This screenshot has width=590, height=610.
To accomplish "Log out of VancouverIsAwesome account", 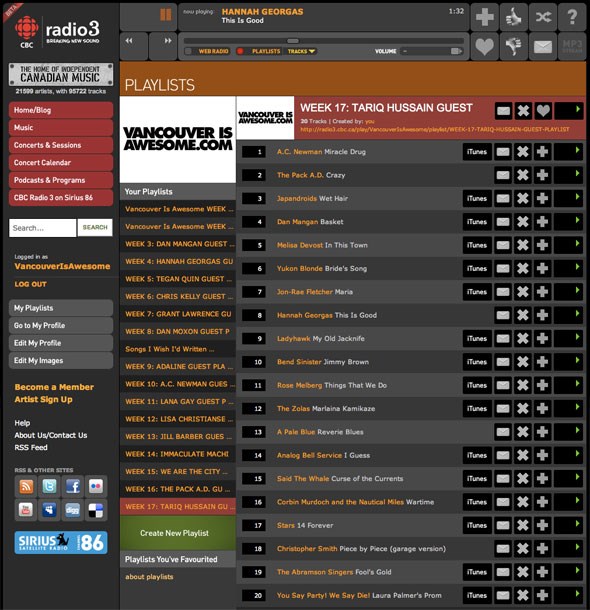I will (31, 284).
